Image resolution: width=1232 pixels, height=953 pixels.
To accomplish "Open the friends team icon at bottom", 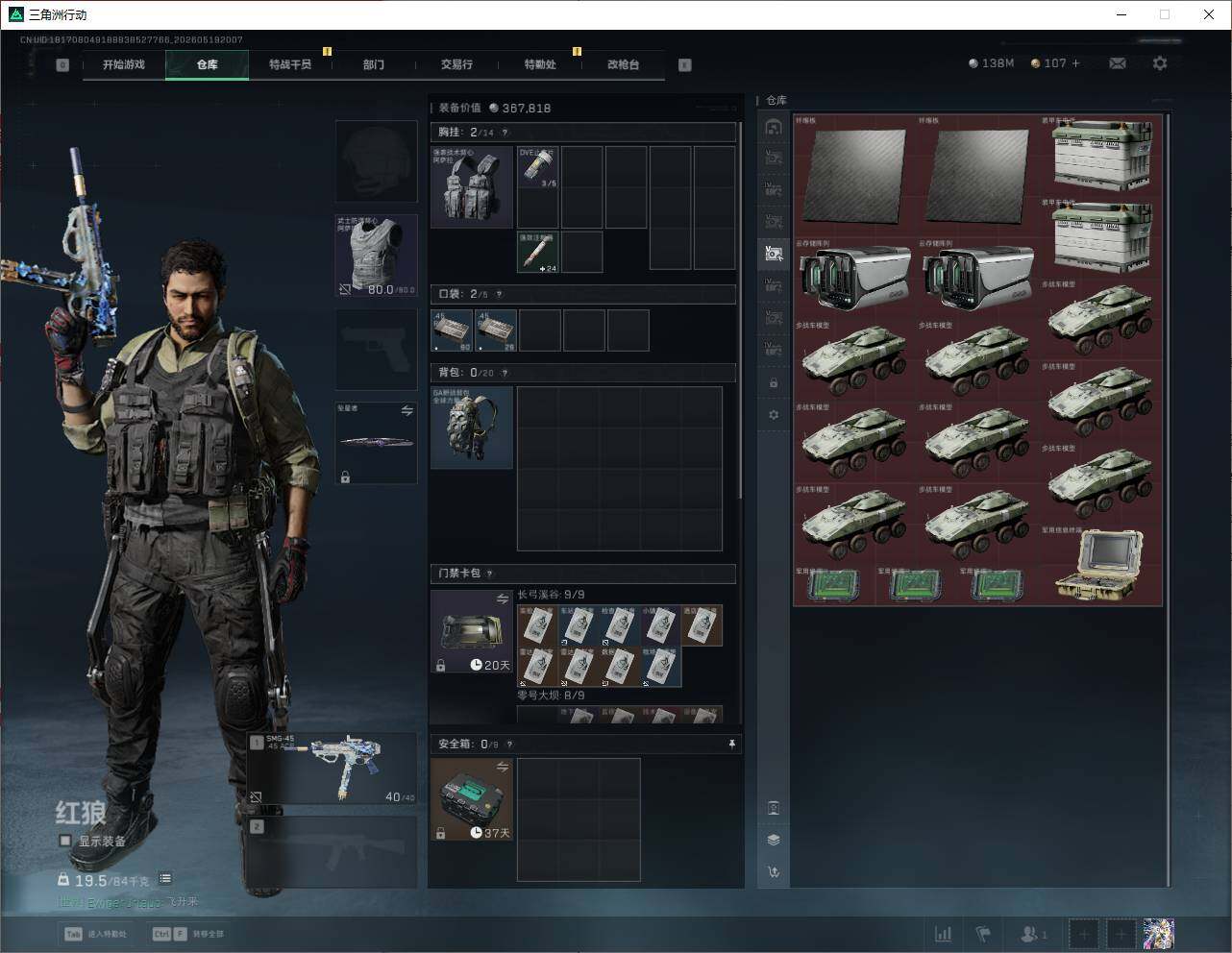I will [x=1033, y=934].
